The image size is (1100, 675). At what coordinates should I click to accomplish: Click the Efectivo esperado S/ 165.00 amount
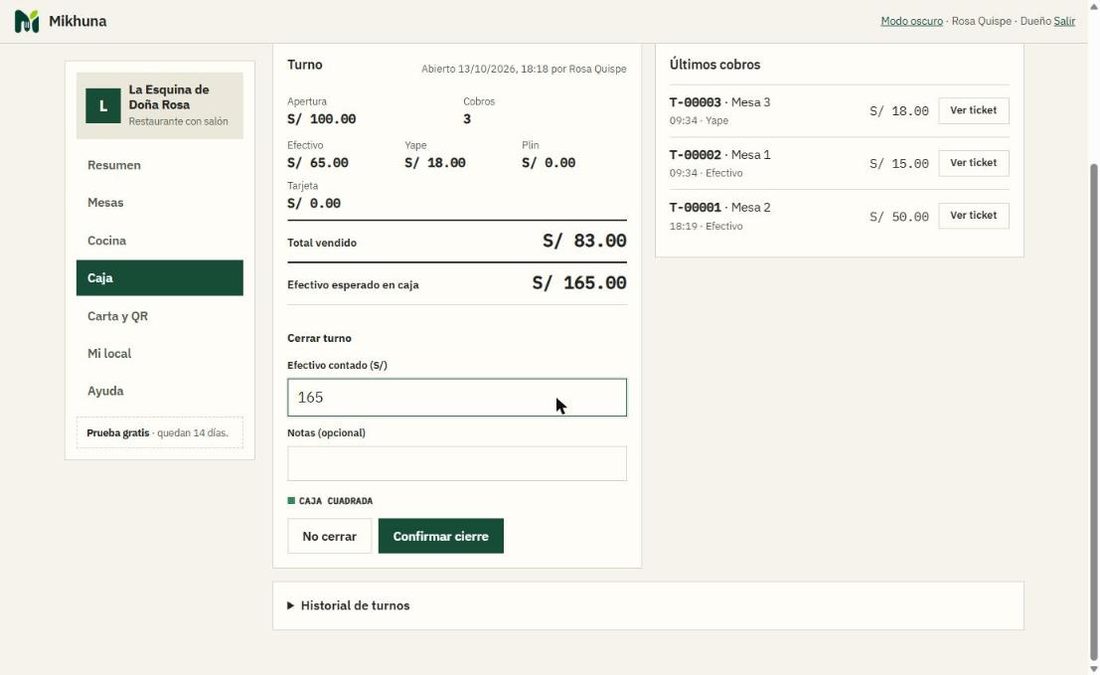click(x=579, y=283)
